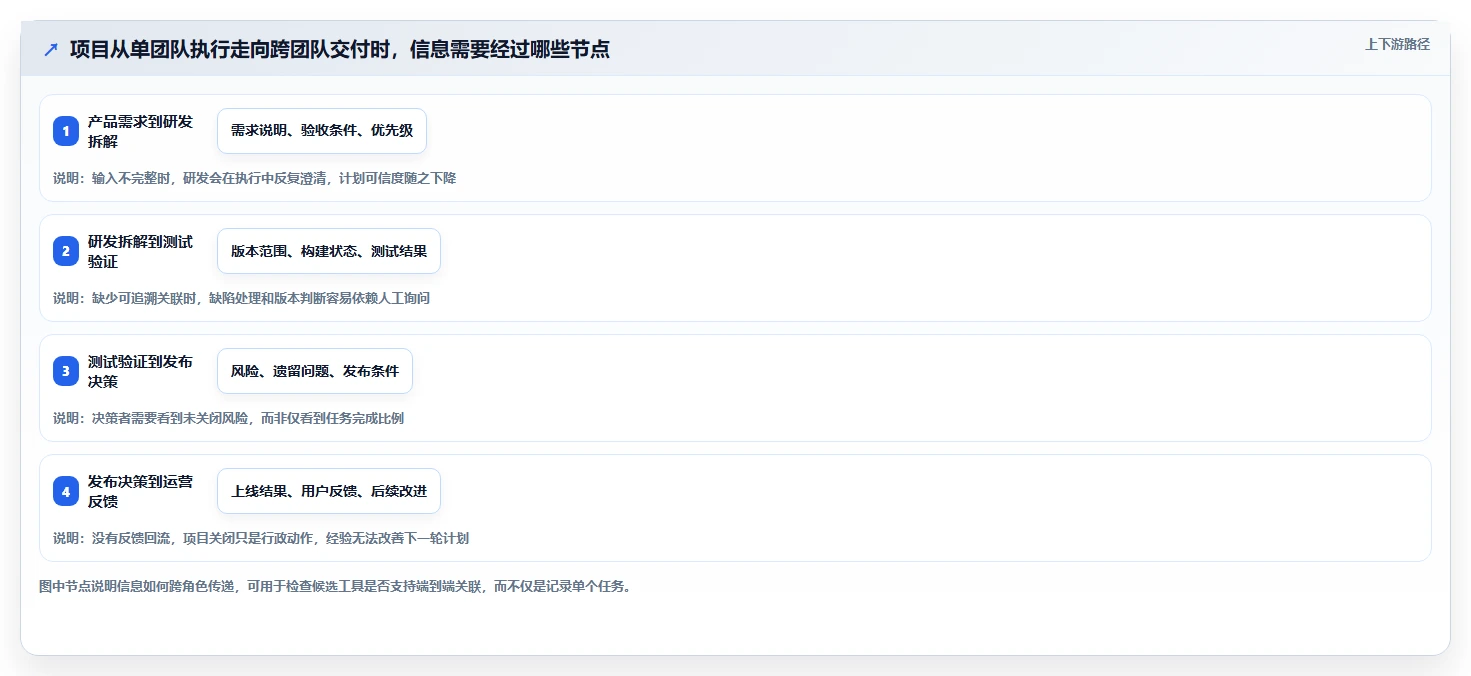Click the note starting 说明:决策者需要看到未关闭风险
Viewport: 1471px width, 676px height.
coord(228,418)
